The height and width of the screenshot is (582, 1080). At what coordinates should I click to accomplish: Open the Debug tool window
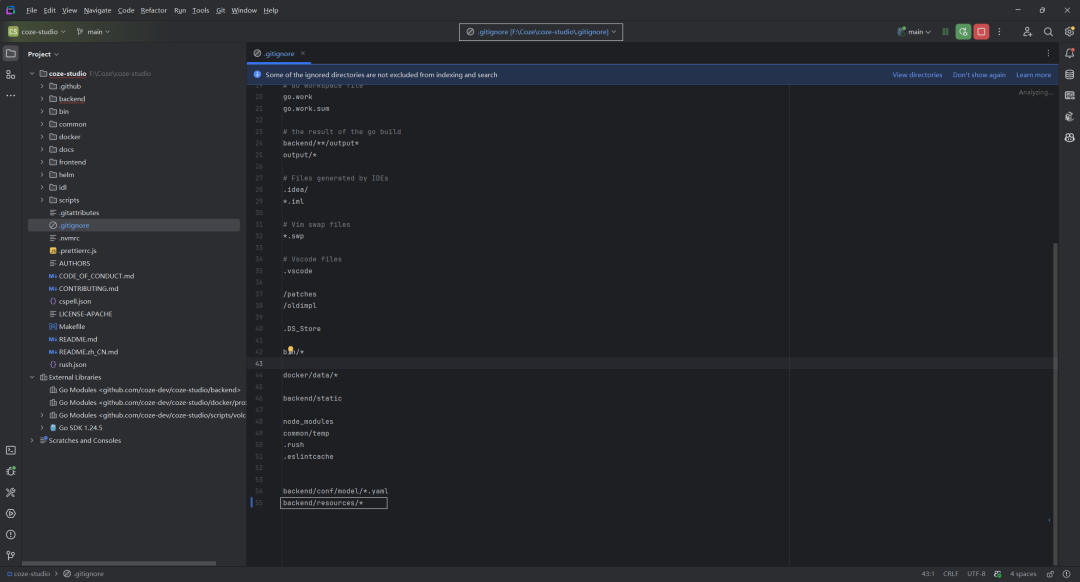(x=10, y=472)
